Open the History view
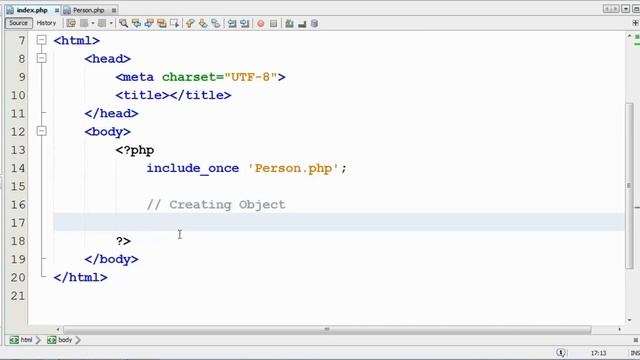This screenshot has width=640, height=360. click(x=46, y=23)
